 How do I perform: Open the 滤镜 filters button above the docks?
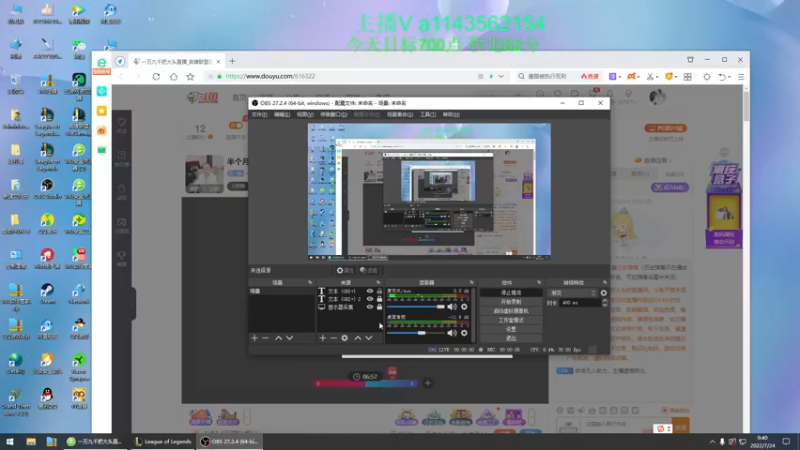(x=368, y=270)
